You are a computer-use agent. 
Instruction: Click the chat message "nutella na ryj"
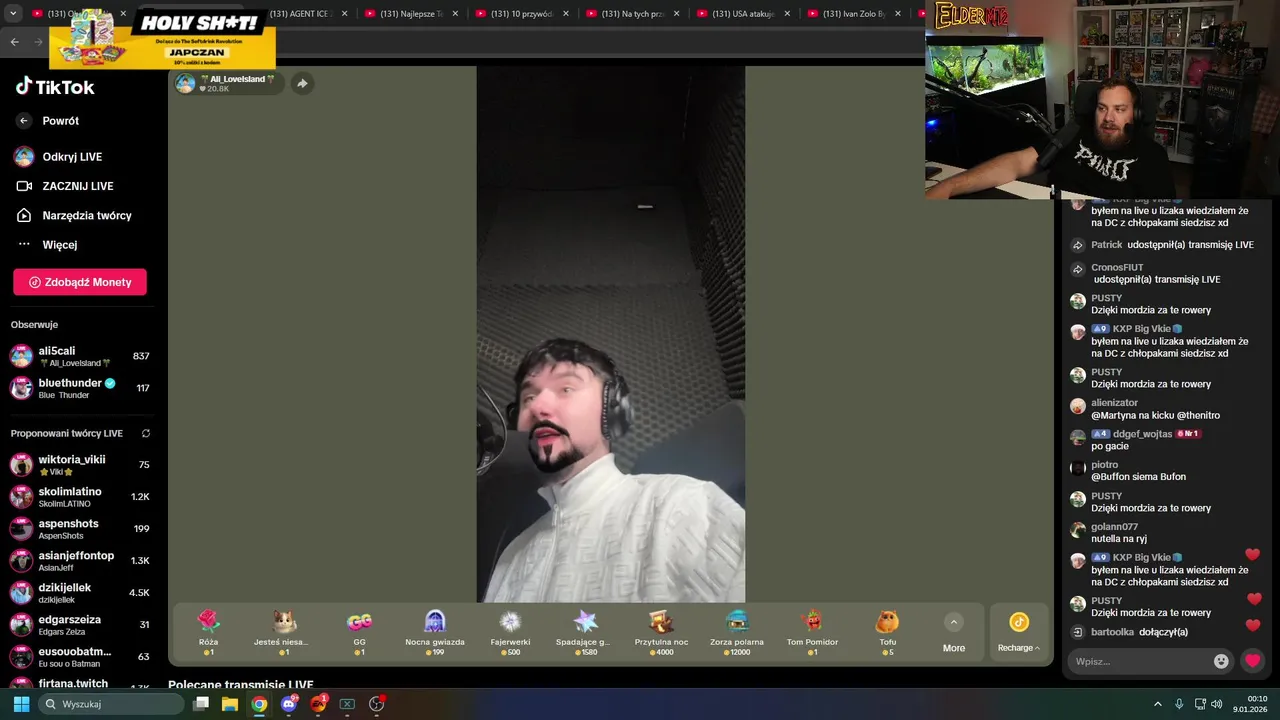[1119, 539]
